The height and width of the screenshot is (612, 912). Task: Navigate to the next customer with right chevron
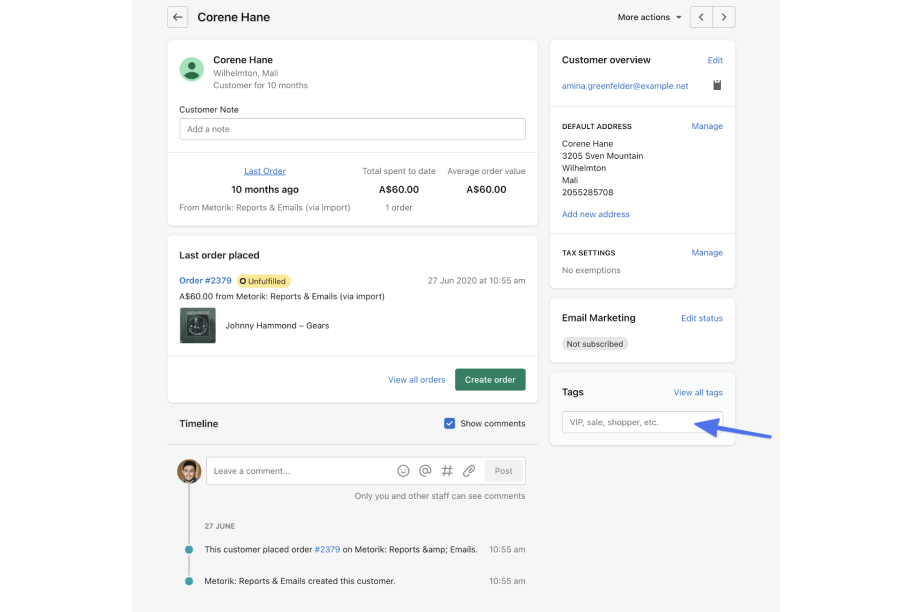point(723,17)
